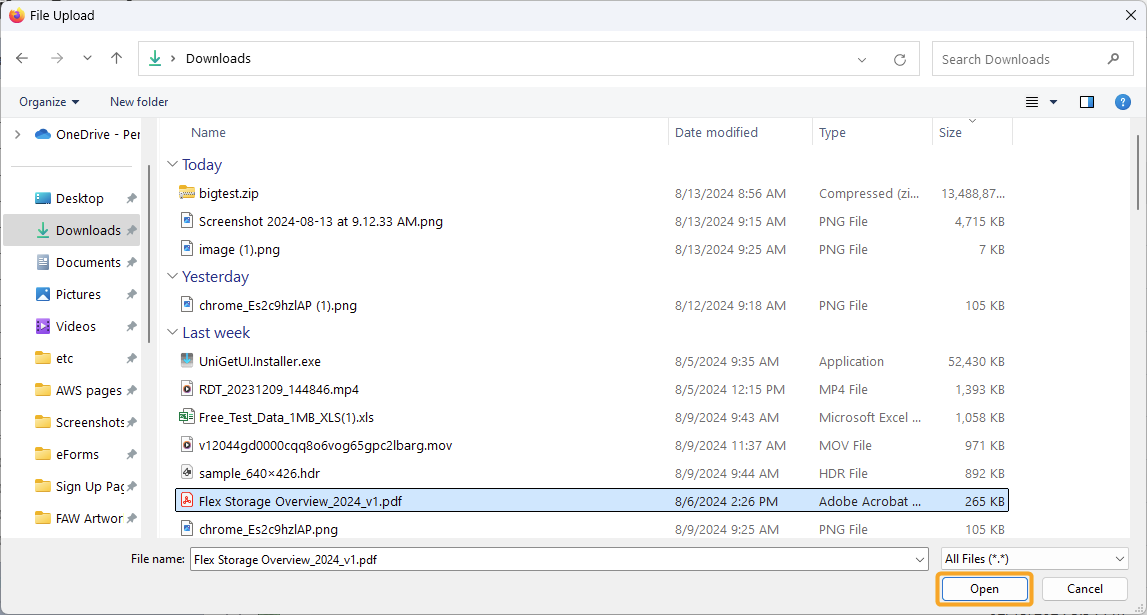The width and height of the screenshot is (1147, 615).
Task: Open the file name history dropdown
Action: coord(921,558)
